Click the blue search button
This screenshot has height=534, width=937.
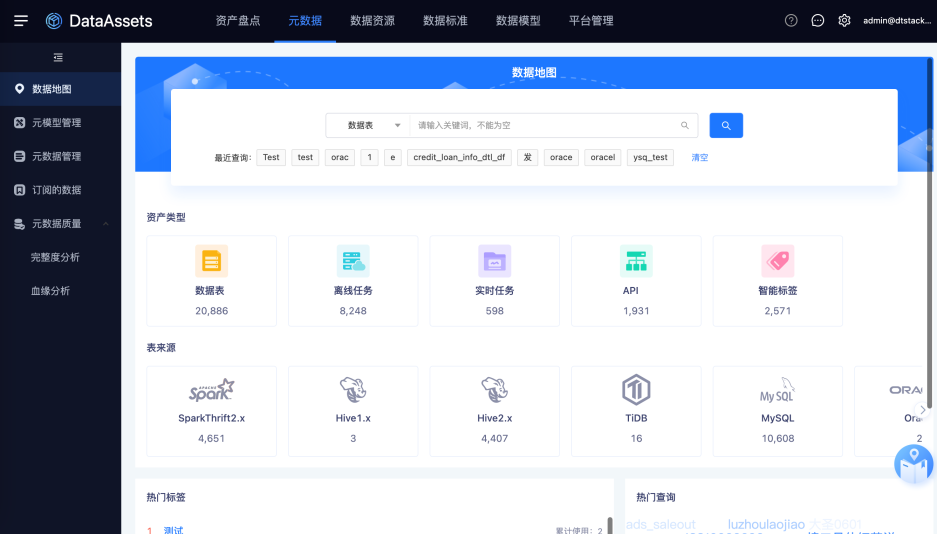726,125
